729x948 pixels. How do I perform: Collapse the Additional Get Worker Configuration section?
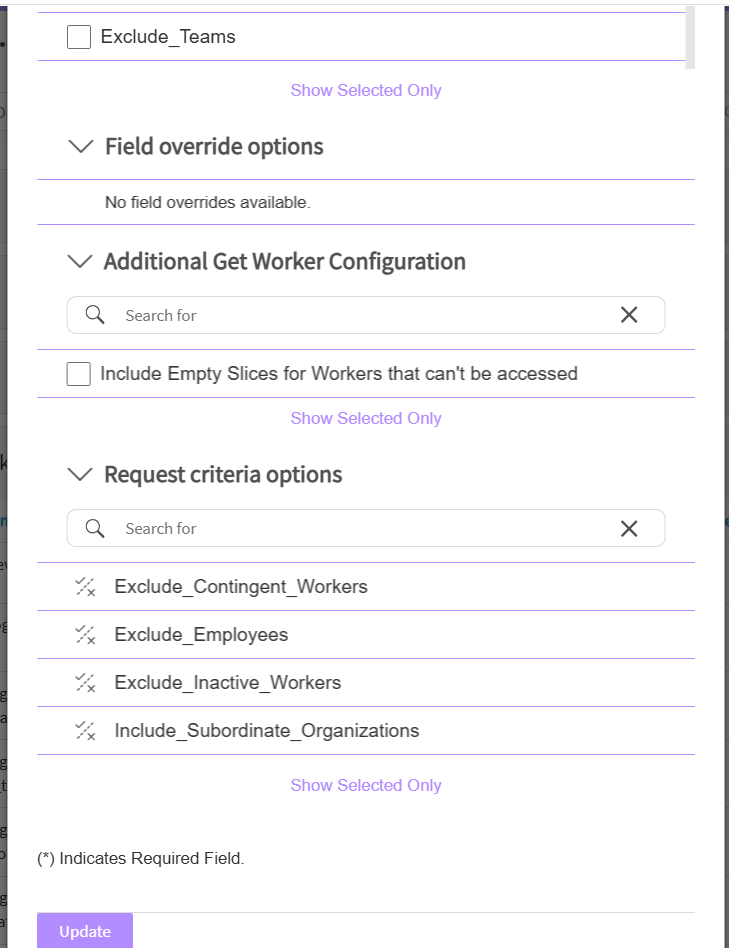click(79, 262)
